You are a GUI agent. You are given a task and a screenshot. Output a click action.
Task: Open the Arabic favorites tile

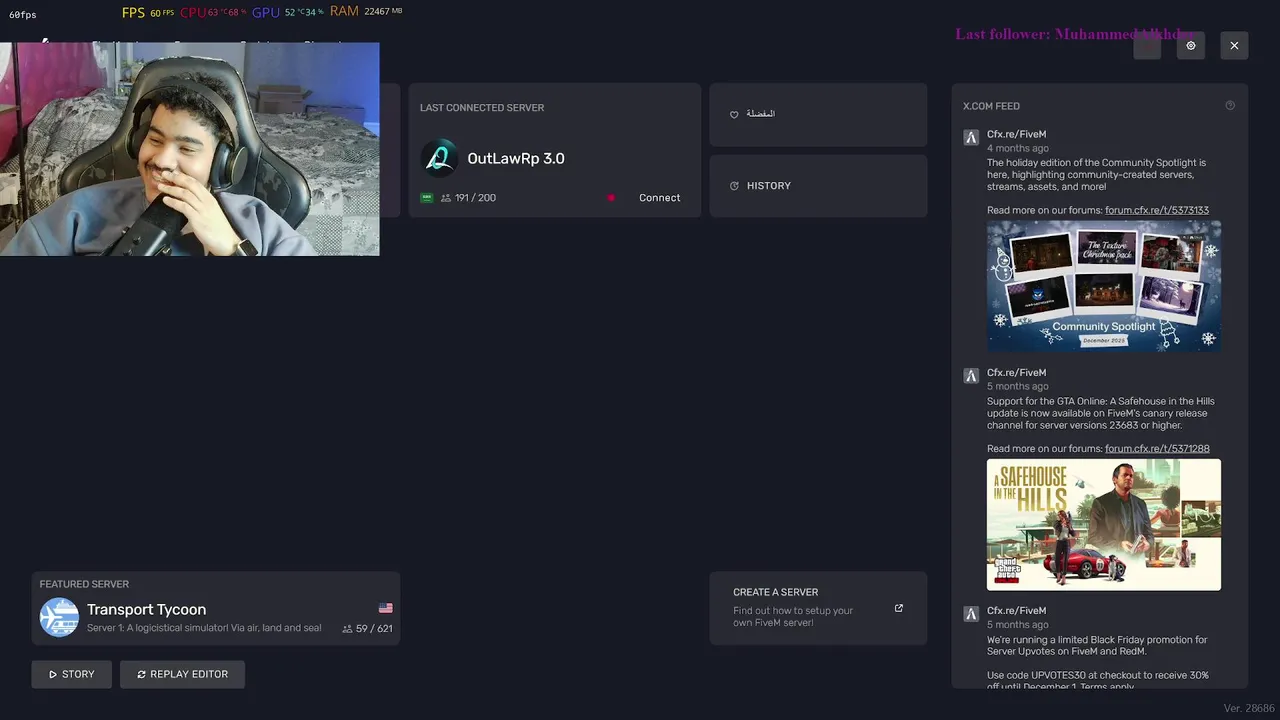(x=818, y=114)
